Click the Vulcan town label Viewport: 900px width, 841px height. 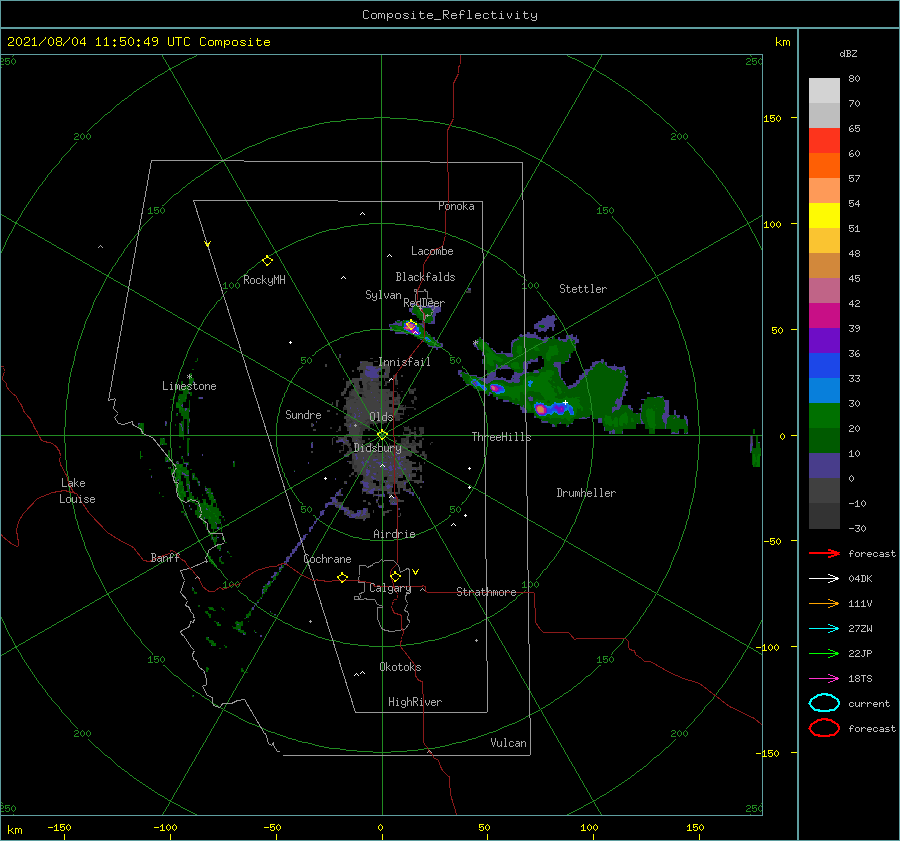[x=508, y=743]
